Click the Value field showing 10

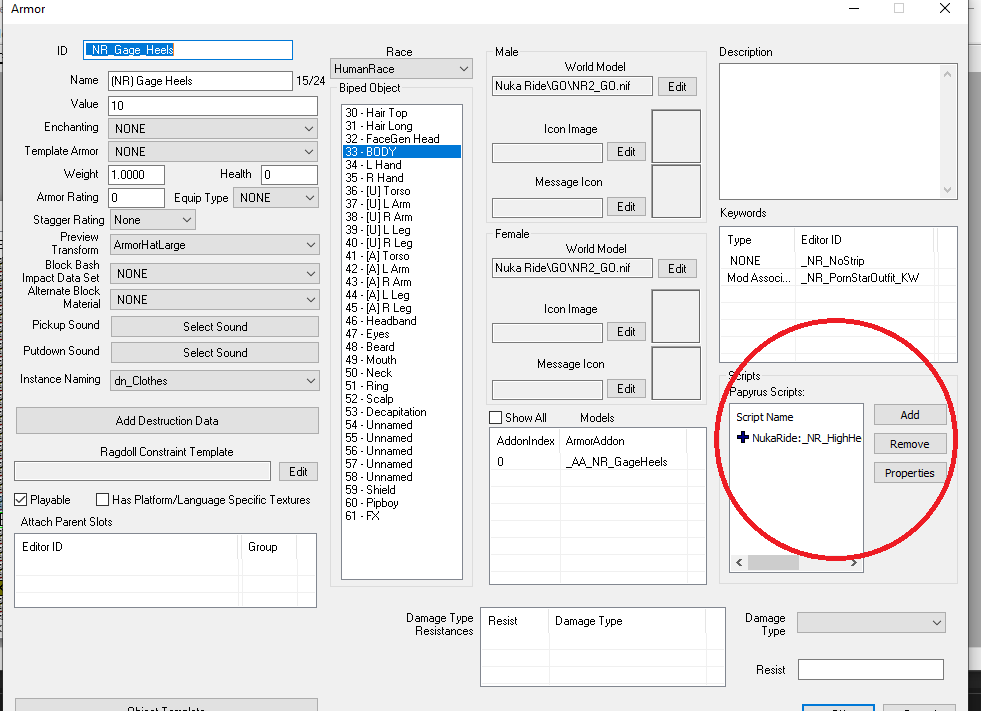coord(213,106)
